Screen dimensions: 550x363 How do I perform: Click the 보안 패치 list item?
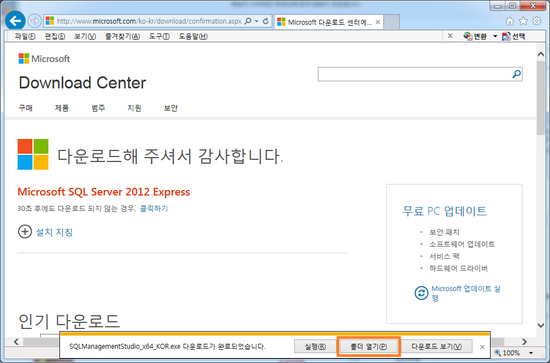click(x=444, y=232)
